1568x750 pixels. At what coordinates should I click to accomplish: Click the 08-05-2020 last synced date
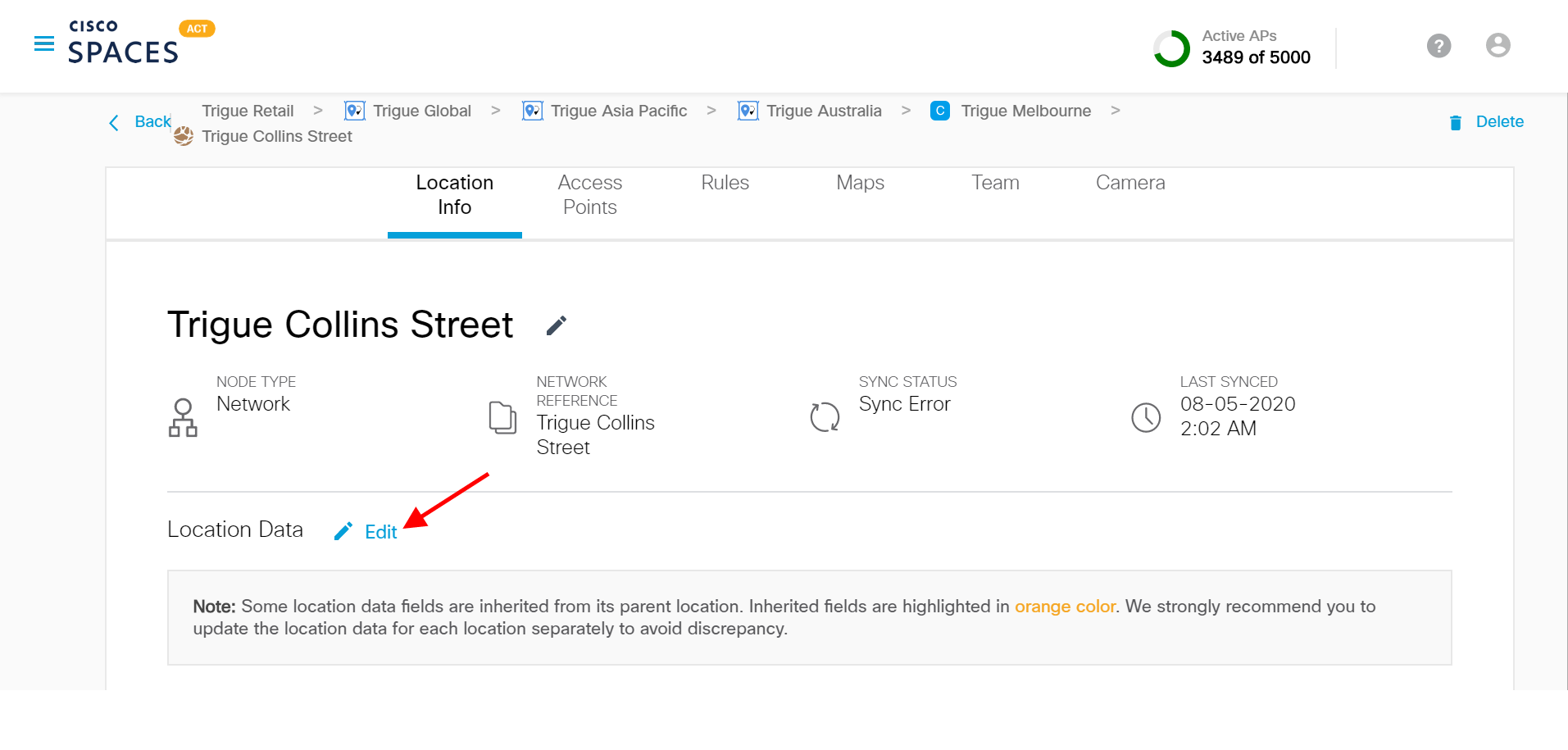click(1238, 404)
